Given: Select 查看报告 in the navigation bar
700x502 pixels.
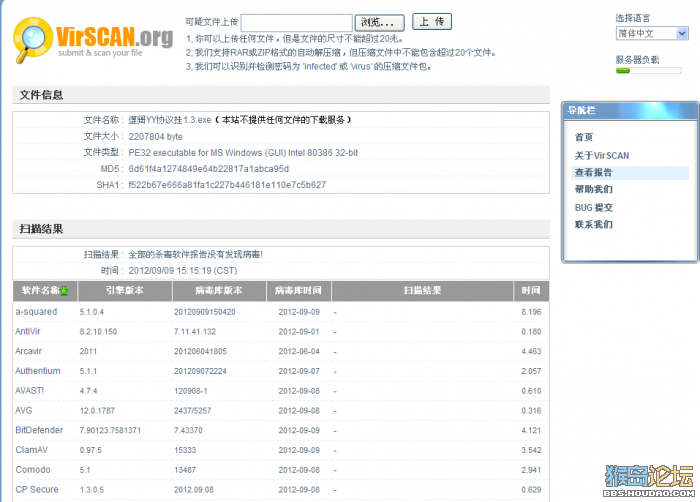Looking at the screenshot, I should coord(630,173).
